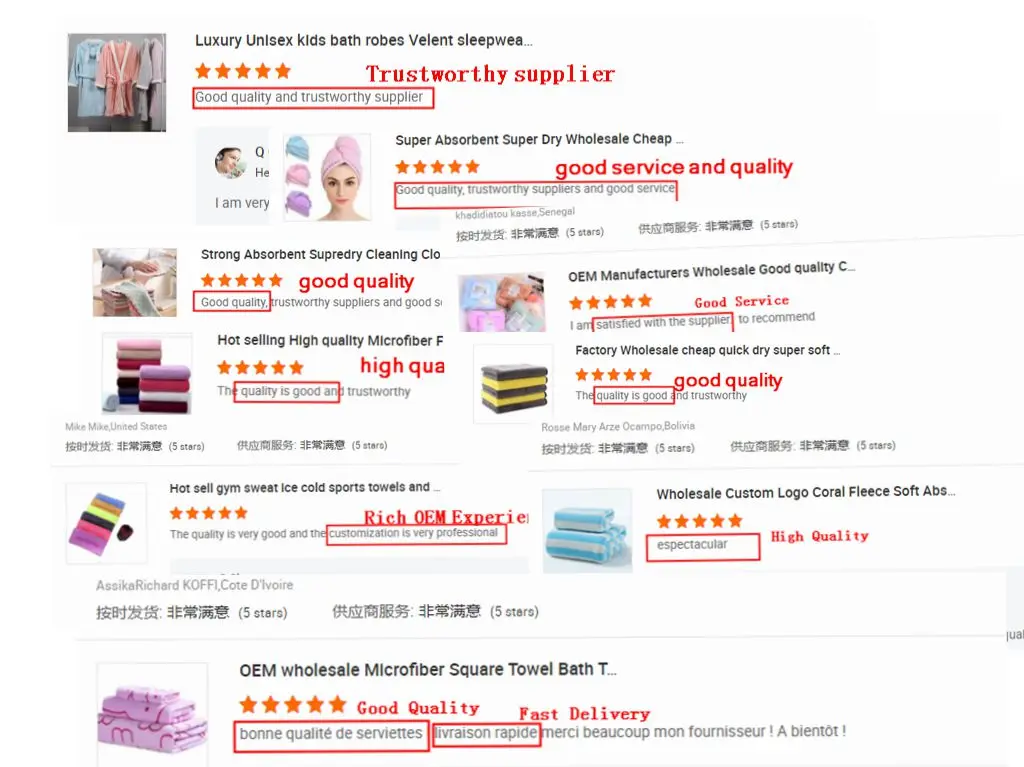The image size is (1024, 767).
Task: Click the stacked colorful microfiber towels image
Action: tap(147, 374)
